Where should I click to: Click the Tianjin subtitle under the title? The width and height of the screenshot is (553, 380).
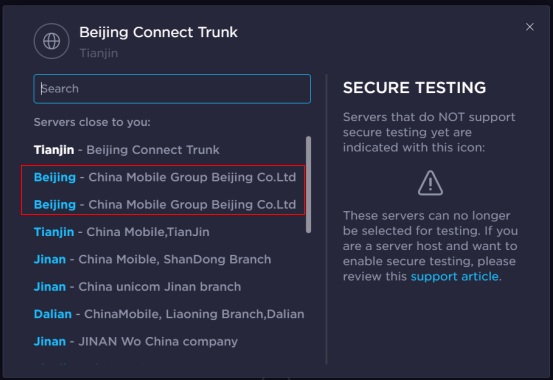tap(99, 53)
